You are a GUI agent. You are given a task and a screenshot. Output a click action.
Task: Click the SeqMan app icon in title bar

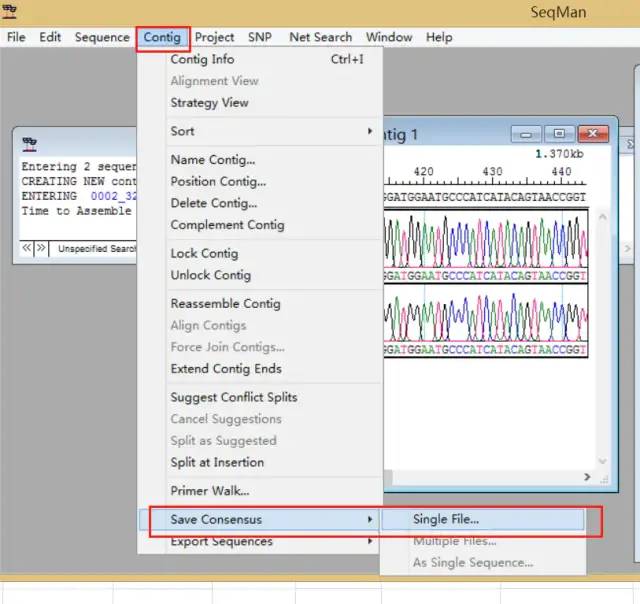(9, 11)
